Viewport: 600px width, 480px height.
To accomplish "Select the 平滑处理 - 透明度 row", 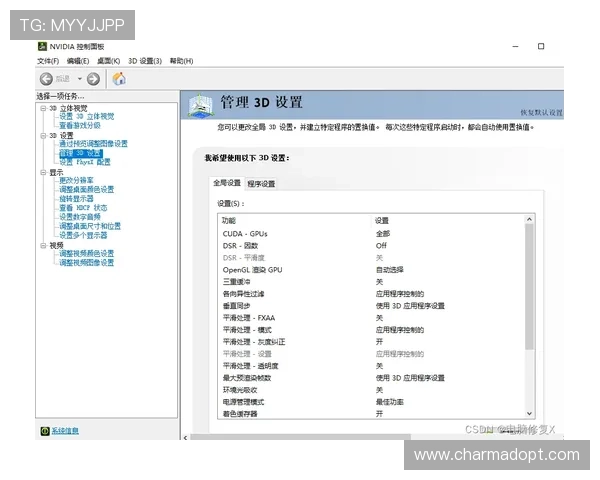I will click(x=371, y=366).
